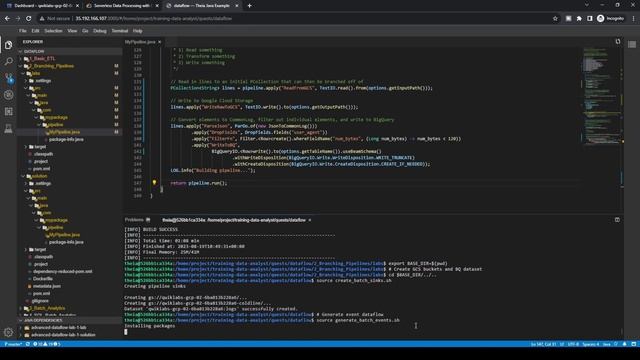Open the right side panel outline icon
Image resolution: width=640 pixels, height=360 pixels.
click(632, 44)
